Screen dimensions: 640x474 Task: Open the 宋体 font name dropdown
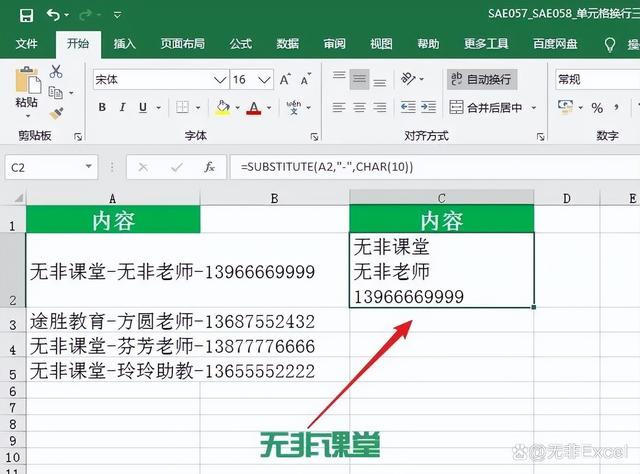click(220, 80)
